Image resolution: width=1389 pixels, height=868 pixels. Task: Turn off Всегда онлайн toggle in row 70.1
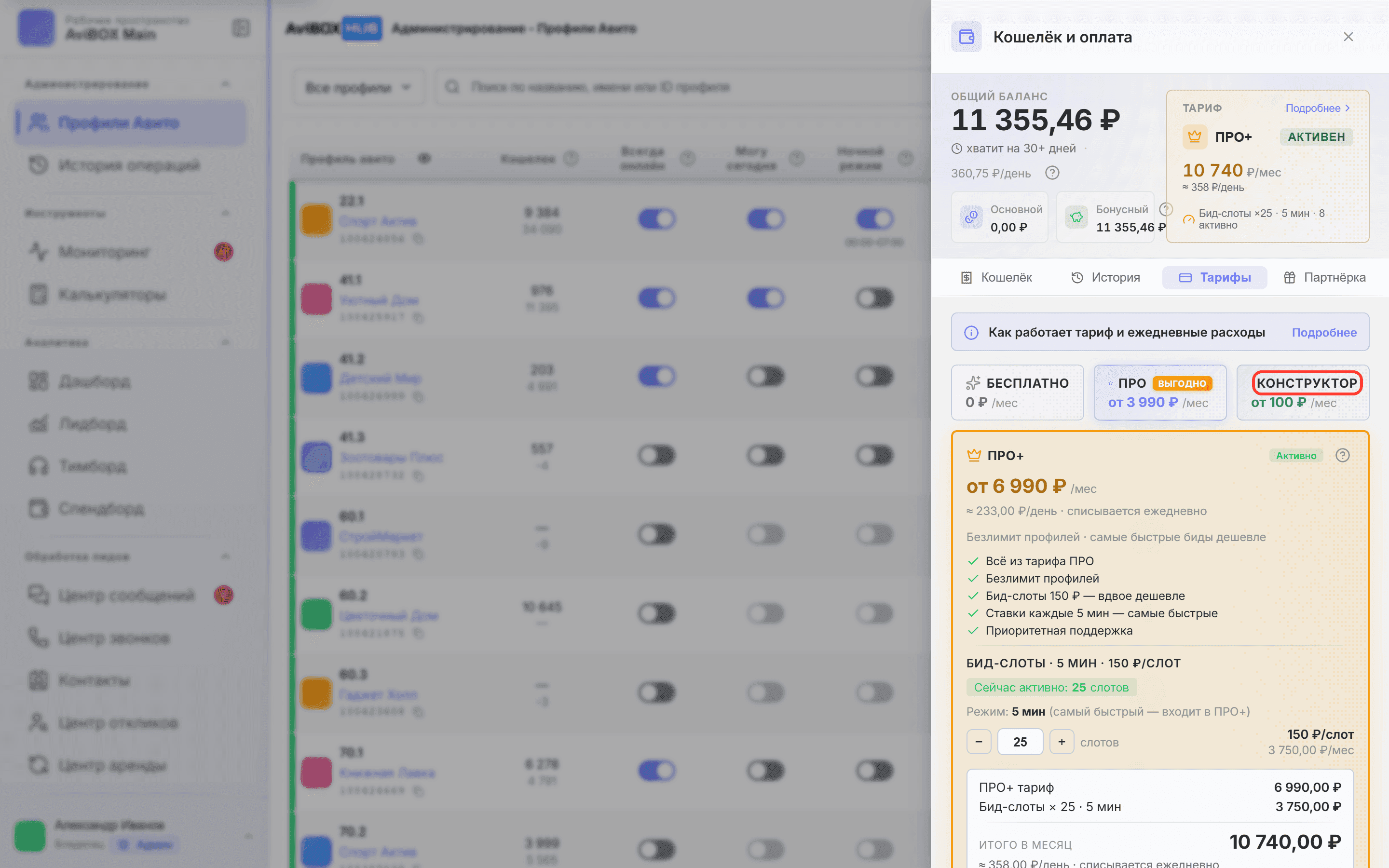click(656, 771)
